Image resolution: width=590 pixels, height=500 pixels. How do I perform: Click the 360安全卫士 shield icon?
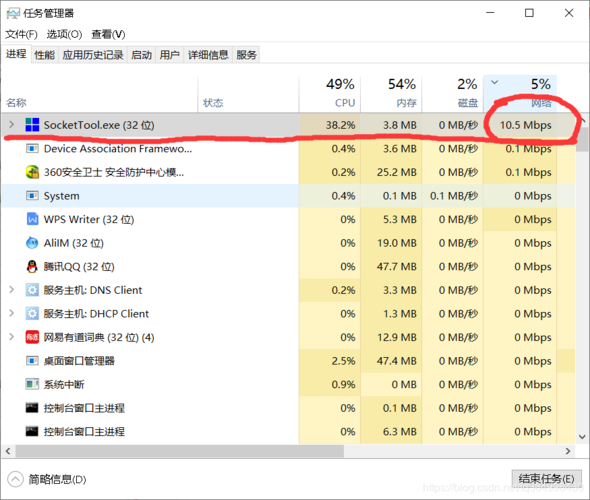tap(32, 172)
